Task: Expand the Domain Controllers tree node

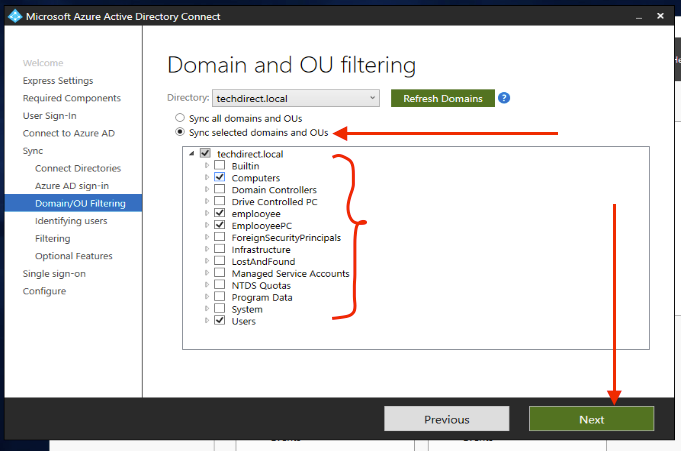Action: pyautogui.click(x=207, y=189)
